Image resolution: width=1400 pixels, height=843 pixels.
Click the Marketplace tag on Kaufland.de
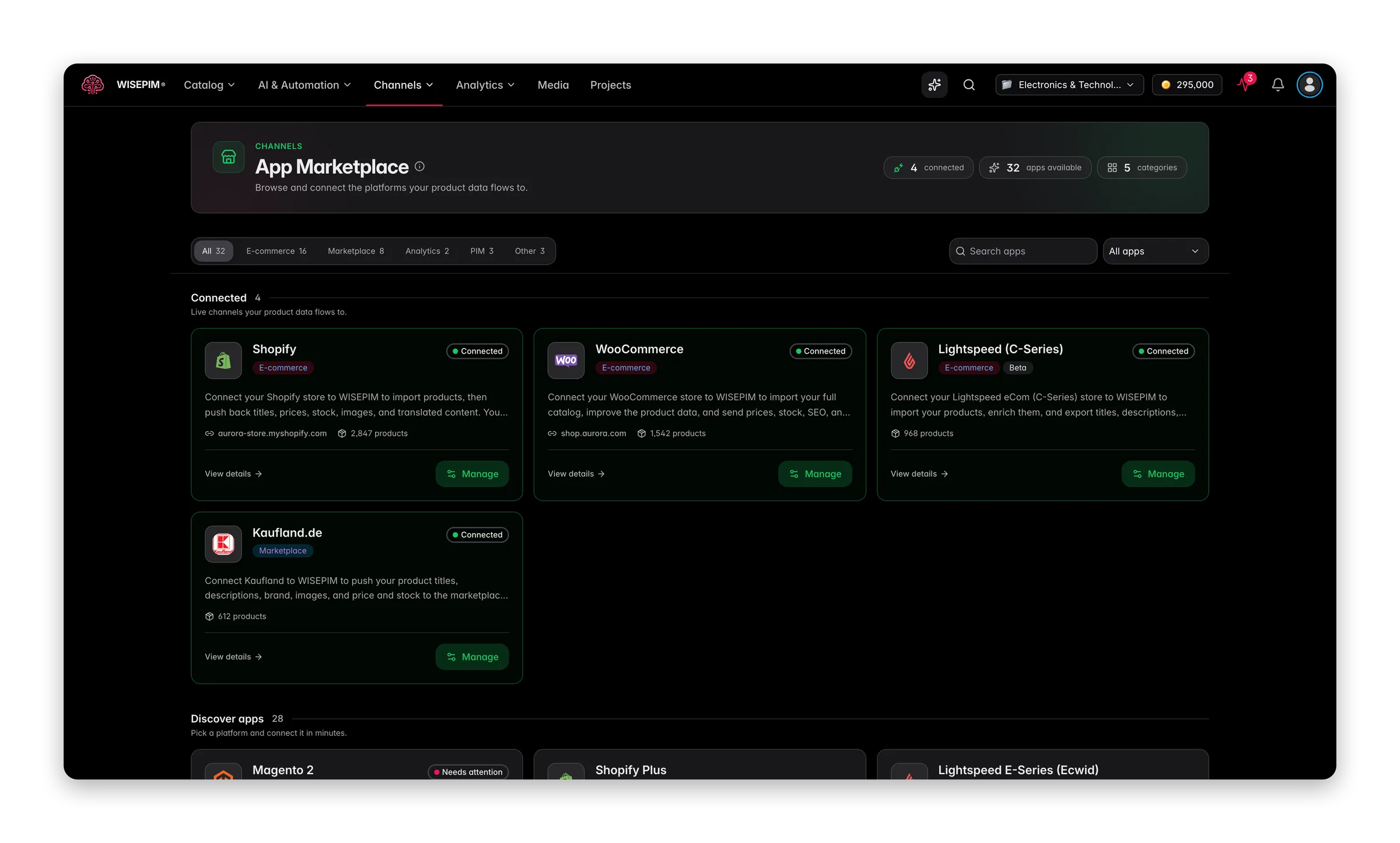click(x=283, y=551)
